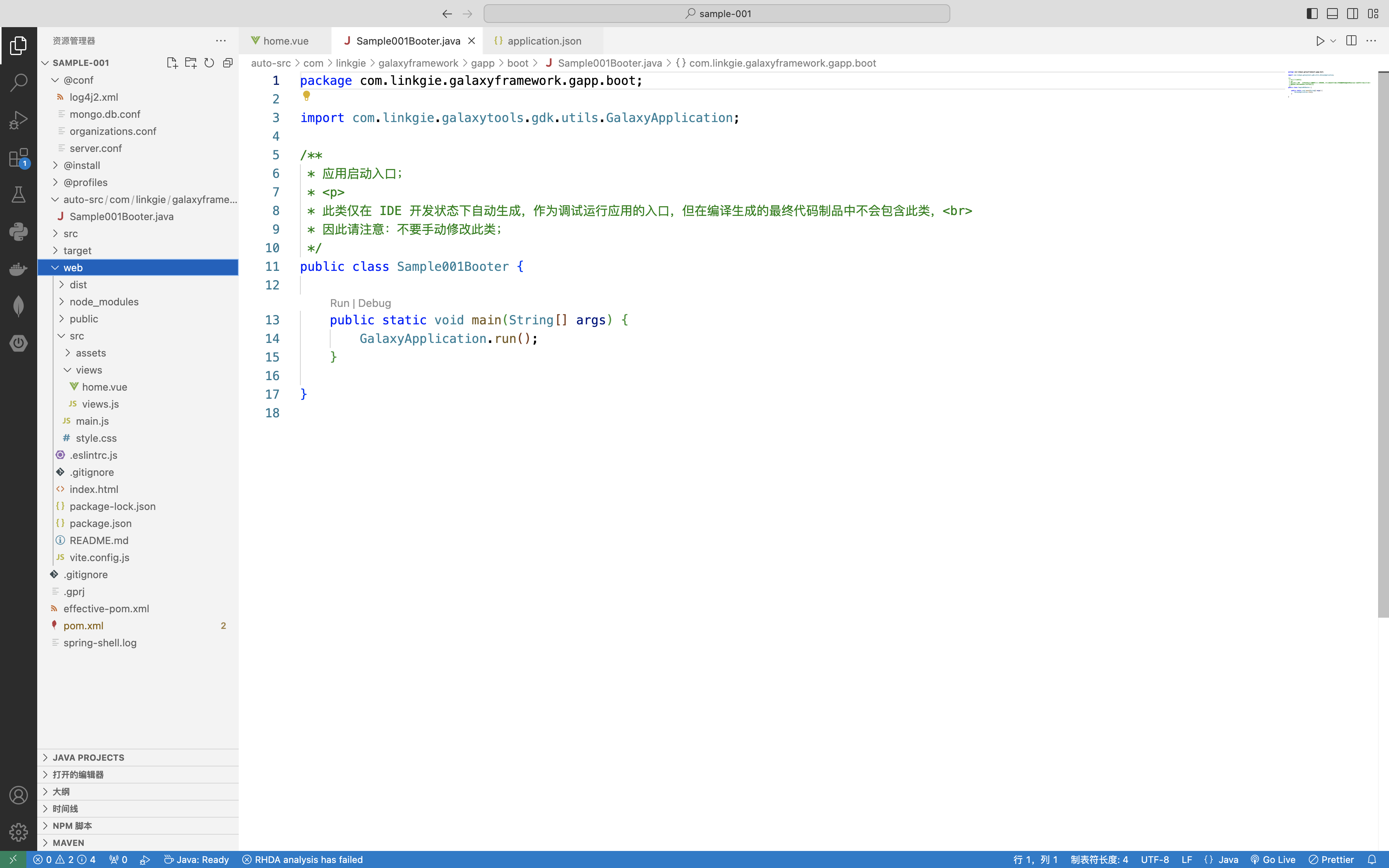
Task: Open the Docker view icon
Action: 18,269
